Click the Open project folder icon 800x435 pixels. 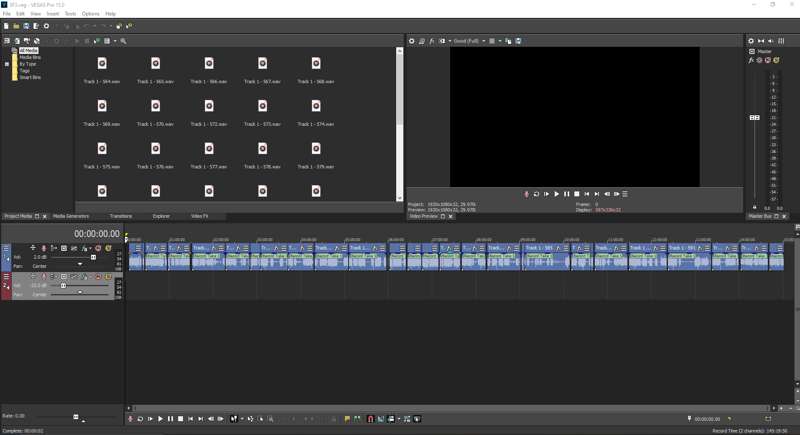[16, 26]
